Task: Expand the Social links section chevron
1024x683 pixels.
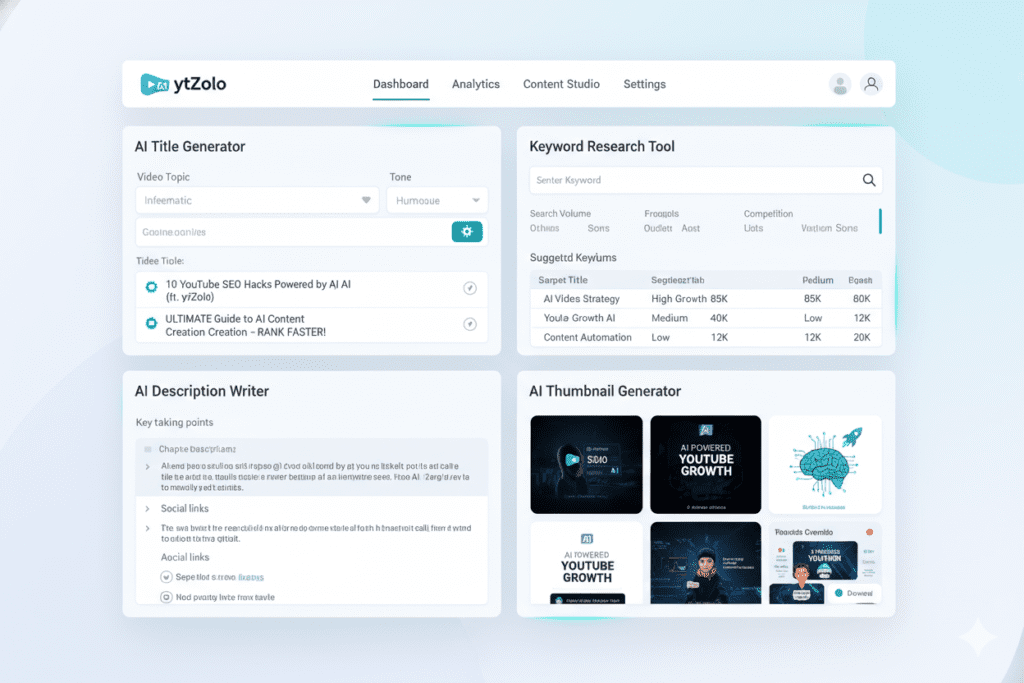Action: [x=148, y=509]
